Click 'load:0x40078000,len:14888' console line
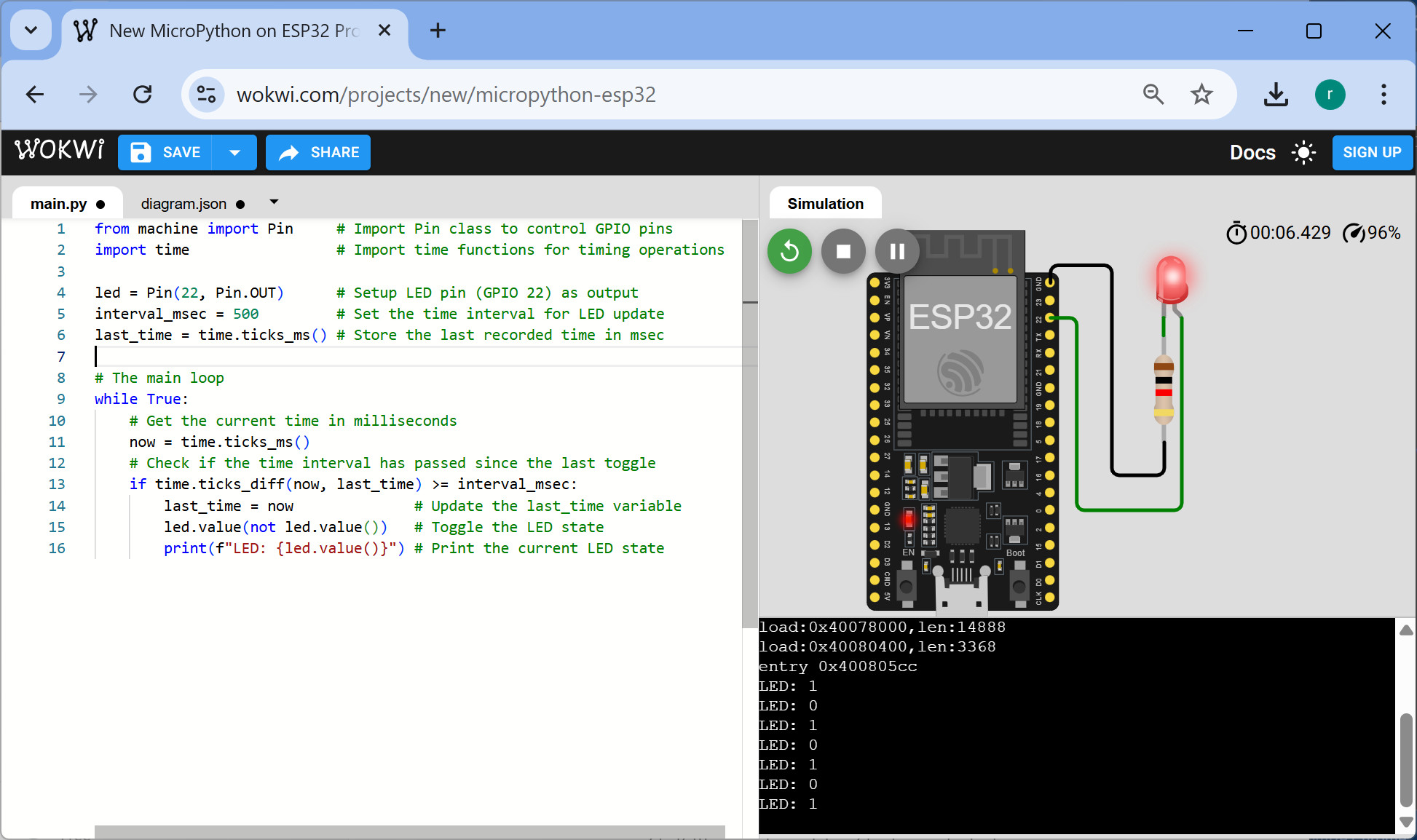Screen dimensions: 1417x840 (882, 627)
